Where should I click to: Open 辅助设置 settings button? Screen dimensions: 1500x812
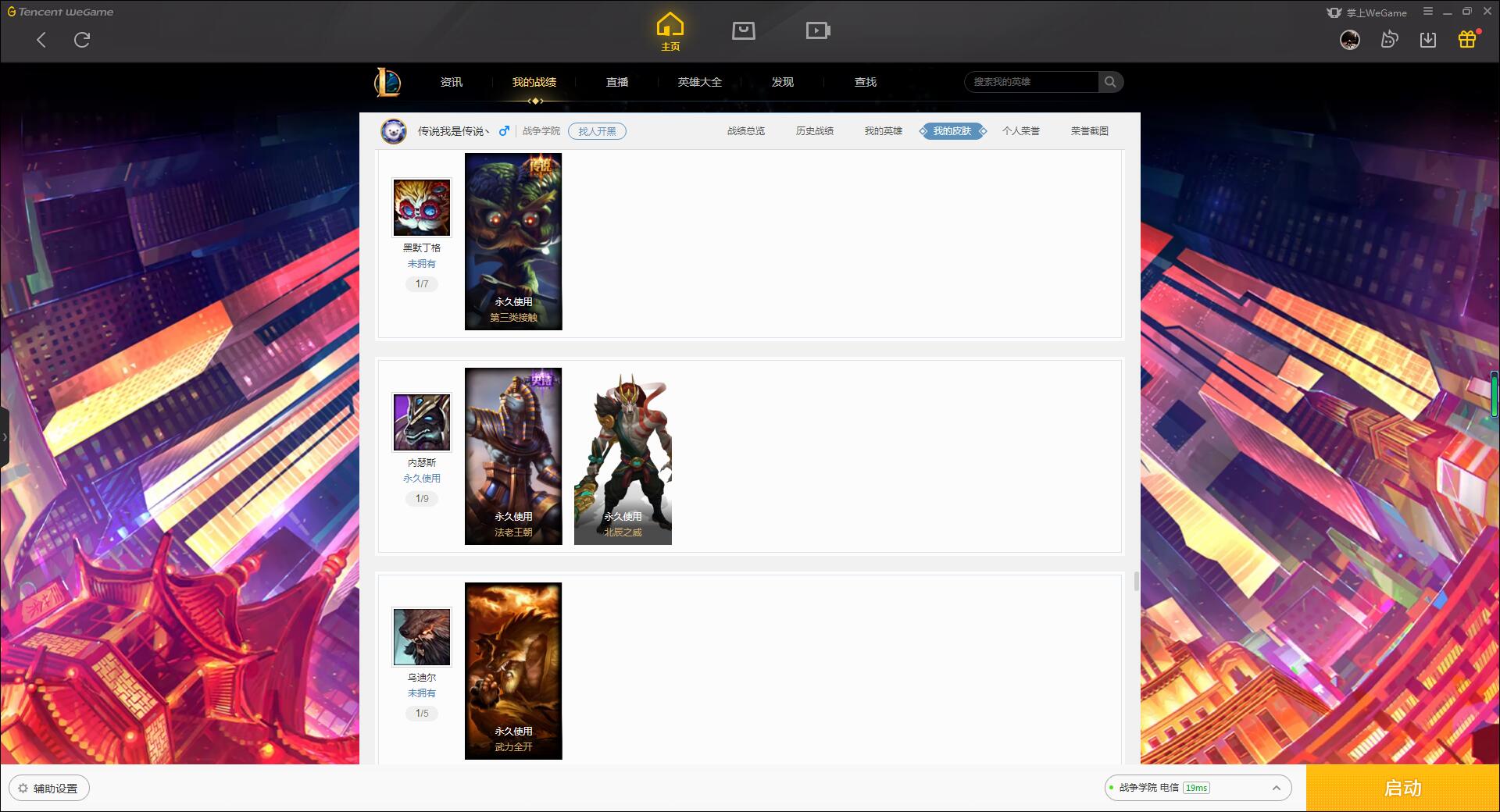[49, 789]
